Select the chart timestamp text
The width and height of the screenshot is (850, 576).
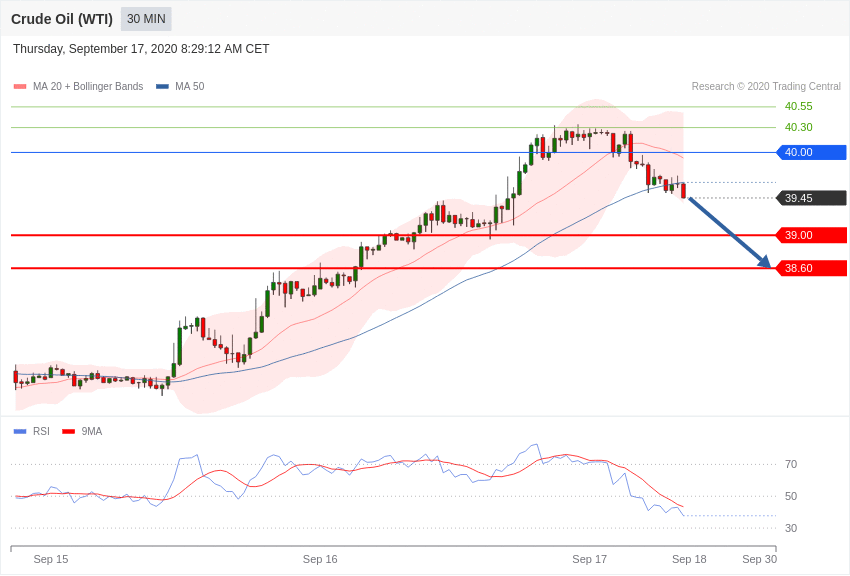tap(141, 49)
